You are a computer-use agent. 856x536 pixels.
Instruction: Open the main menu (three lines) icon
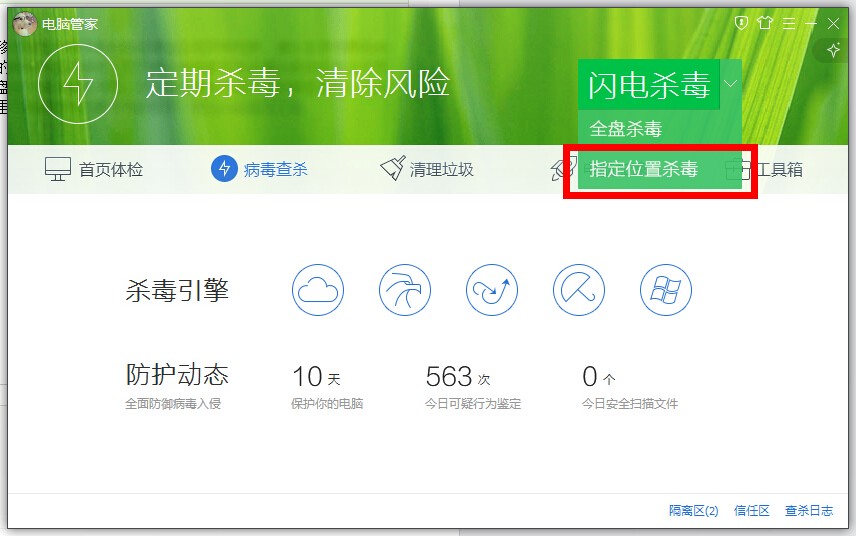coord(789,23)
